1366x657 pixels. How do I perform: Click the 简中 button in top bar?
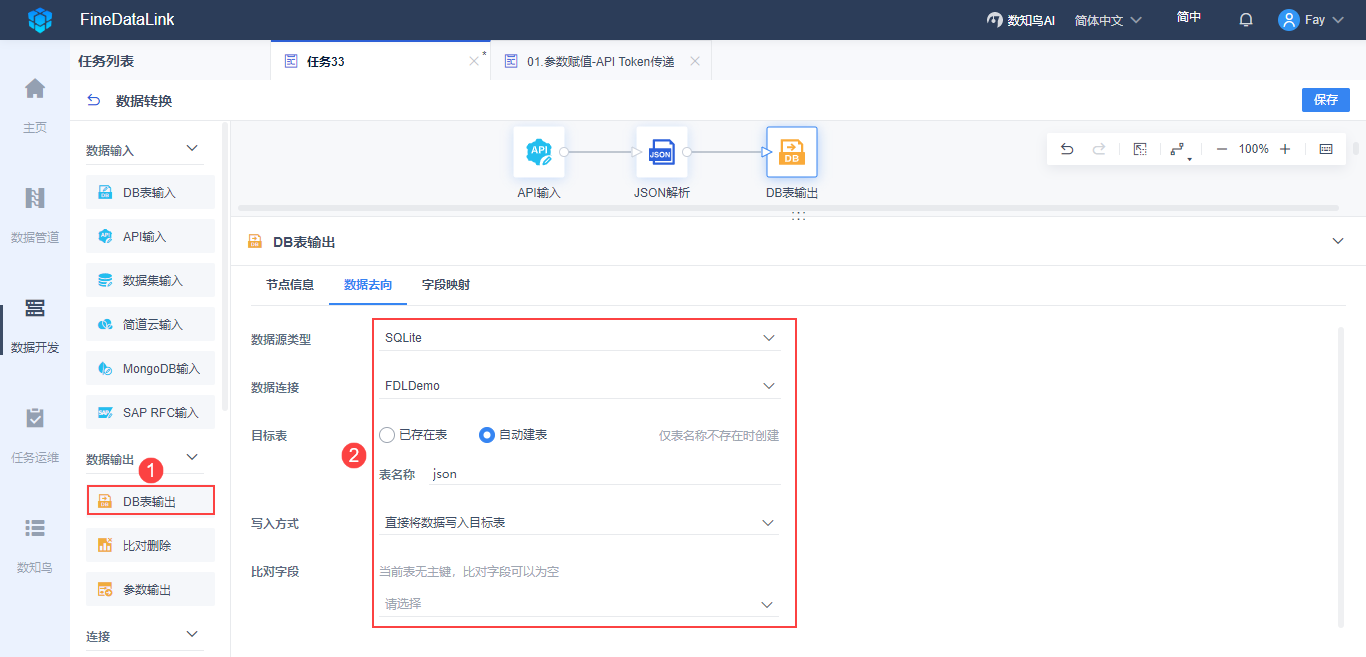point(1189,17)
